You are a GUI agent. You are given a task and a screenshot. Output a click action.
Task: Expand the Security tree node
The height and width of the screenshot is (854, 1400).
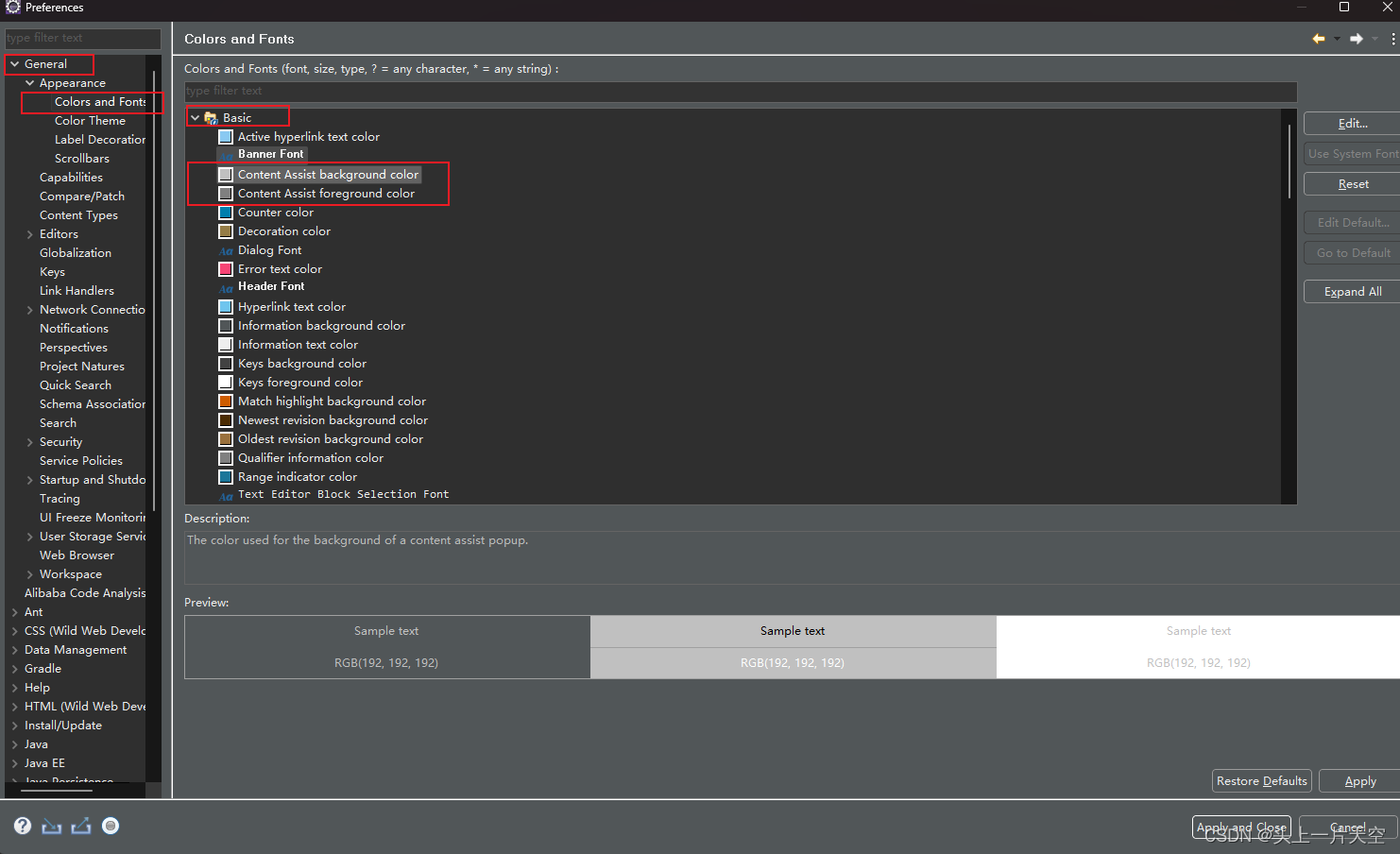point(30,442)
